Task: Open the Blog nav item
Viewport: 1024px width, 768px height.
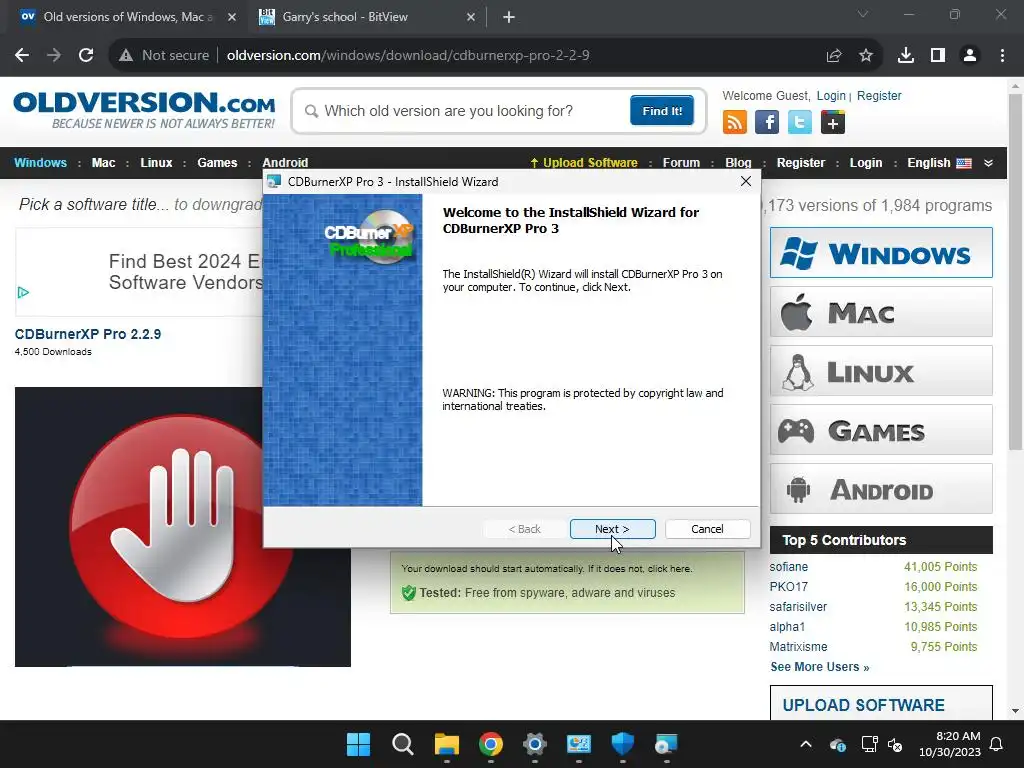Action: point(738,163)
